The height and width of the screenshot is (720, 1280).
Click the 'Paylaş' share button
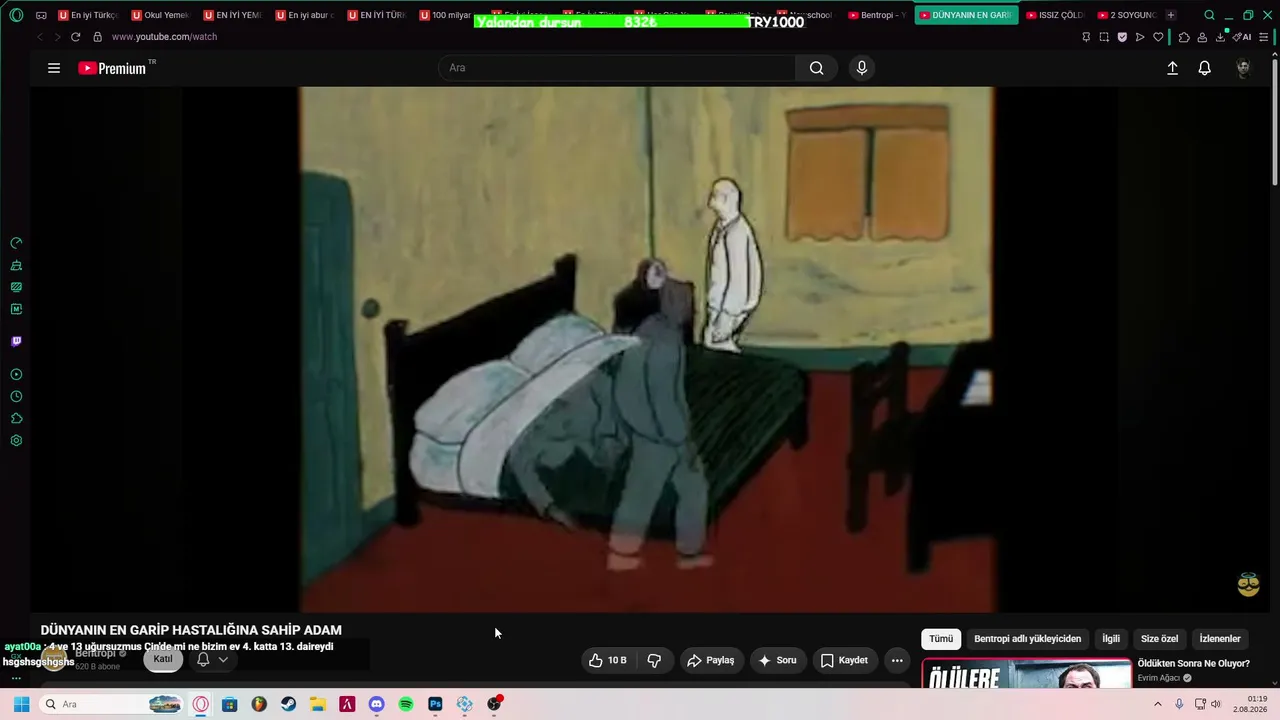711,660
